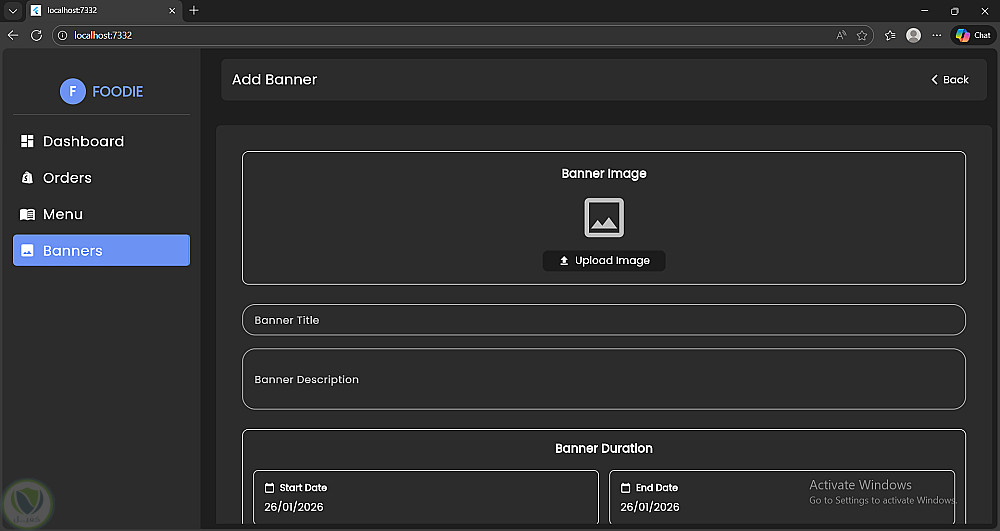Viewport: 1000px width, 531px height.
Task: Open a new browser tab
Action: tap(194, 10)
